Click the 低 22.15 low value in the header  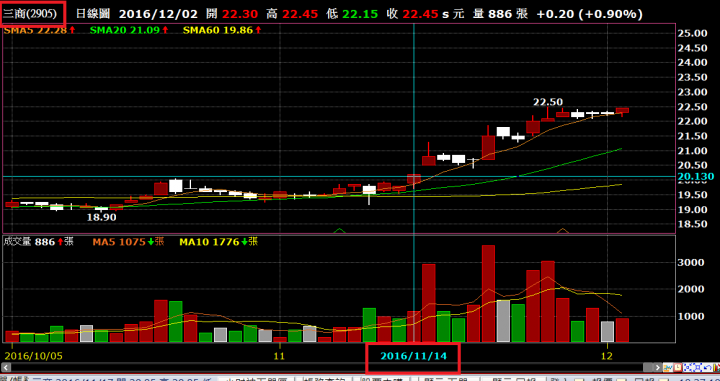click(352, 14)
